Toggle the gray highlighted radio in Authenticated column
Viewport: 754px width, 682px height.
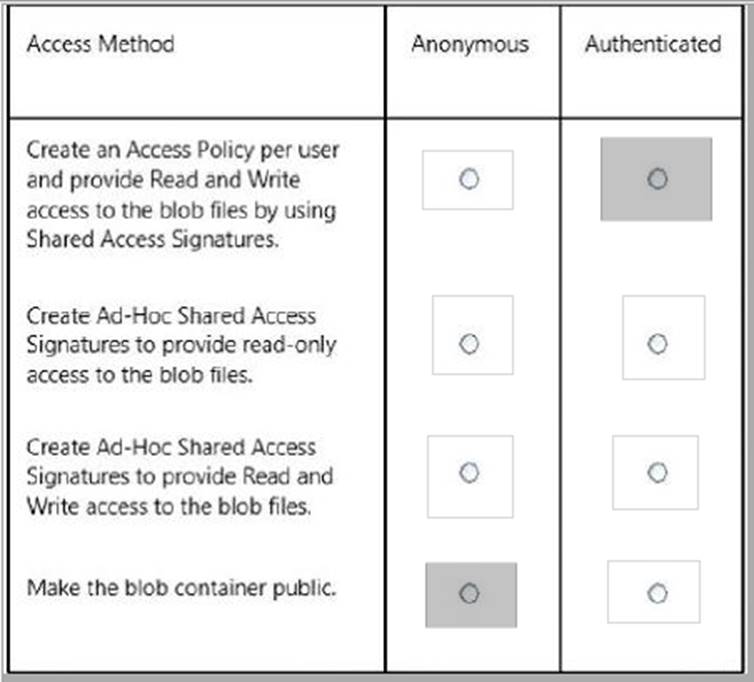656,179
